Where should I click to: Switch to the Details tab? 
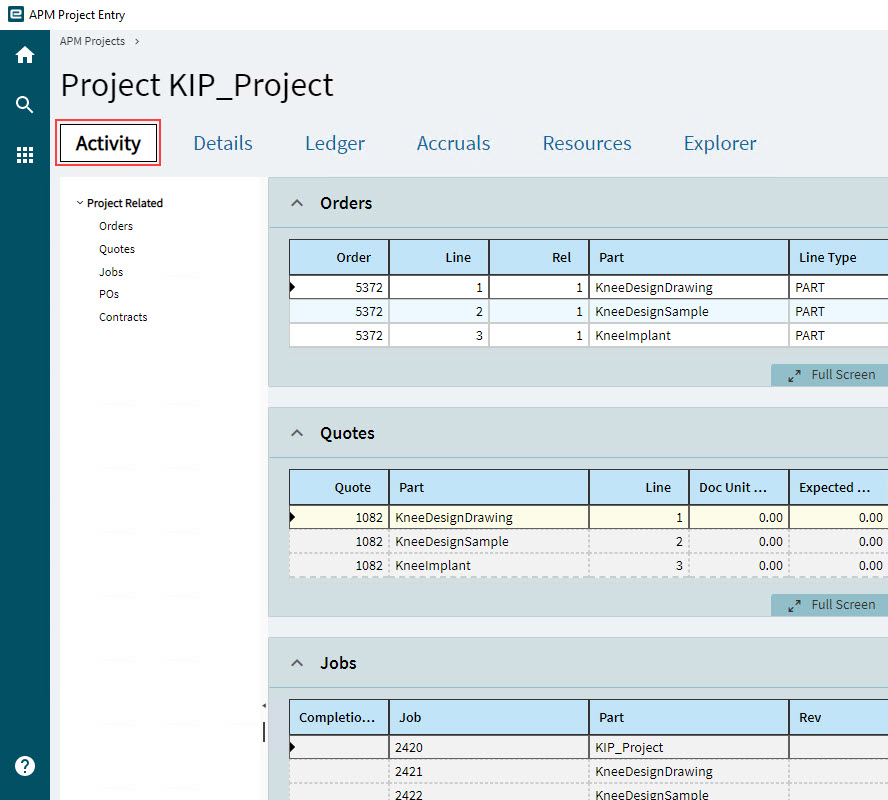click(223, 143)
